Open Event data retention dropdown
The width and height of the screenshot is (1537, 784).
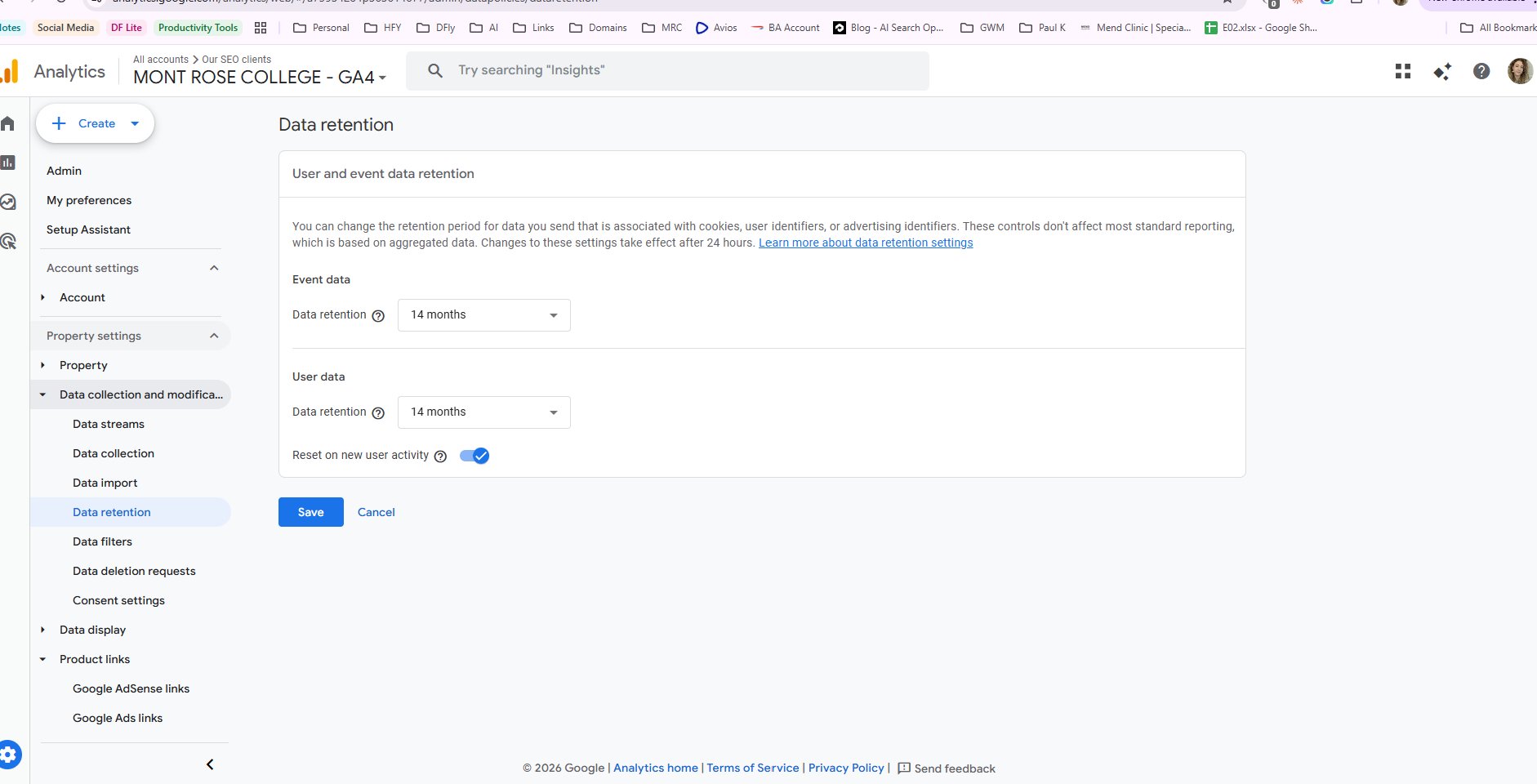(x=483, y=315)
